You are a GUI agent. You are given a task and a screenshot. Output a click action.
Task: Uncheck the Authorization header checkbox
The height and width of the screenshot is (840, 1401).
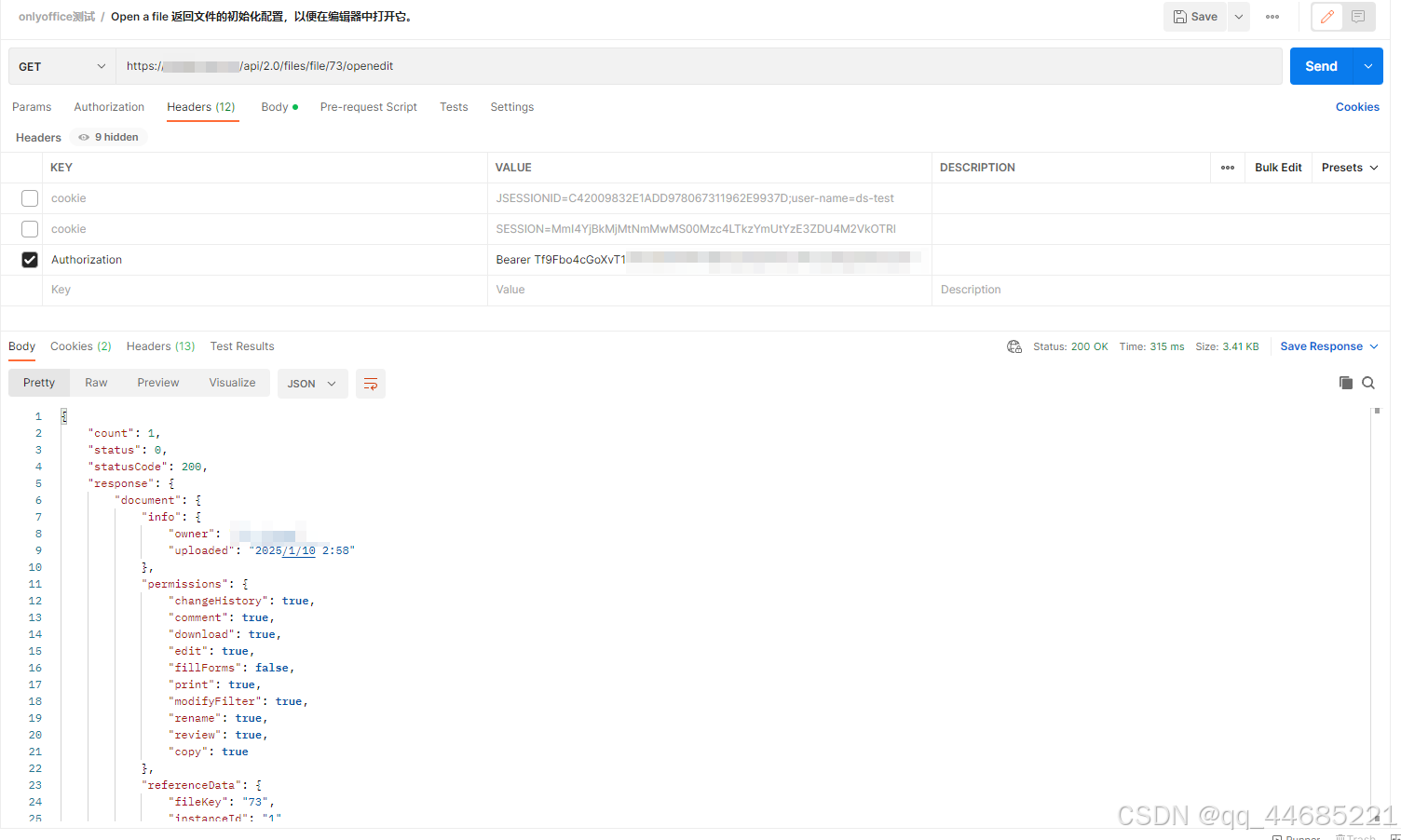click(x=29, y=259)
